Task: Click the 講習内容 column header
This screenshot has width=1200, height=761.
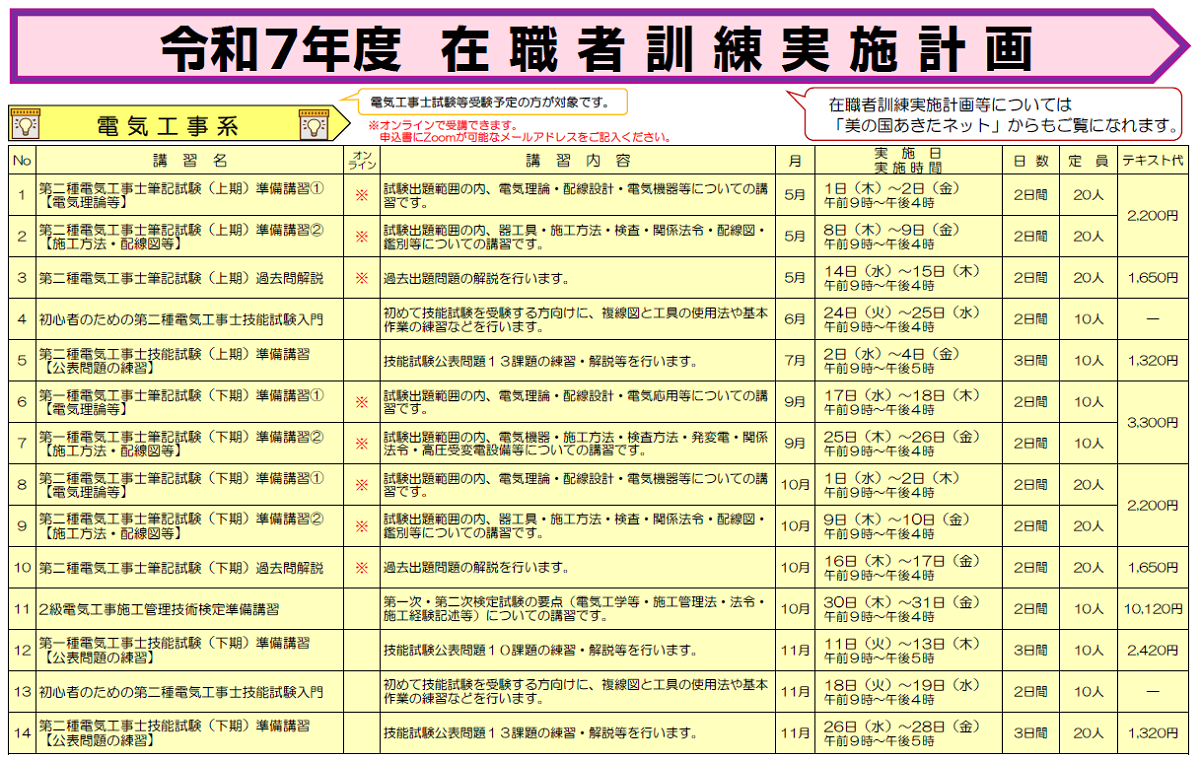Action: click(579, 160)
